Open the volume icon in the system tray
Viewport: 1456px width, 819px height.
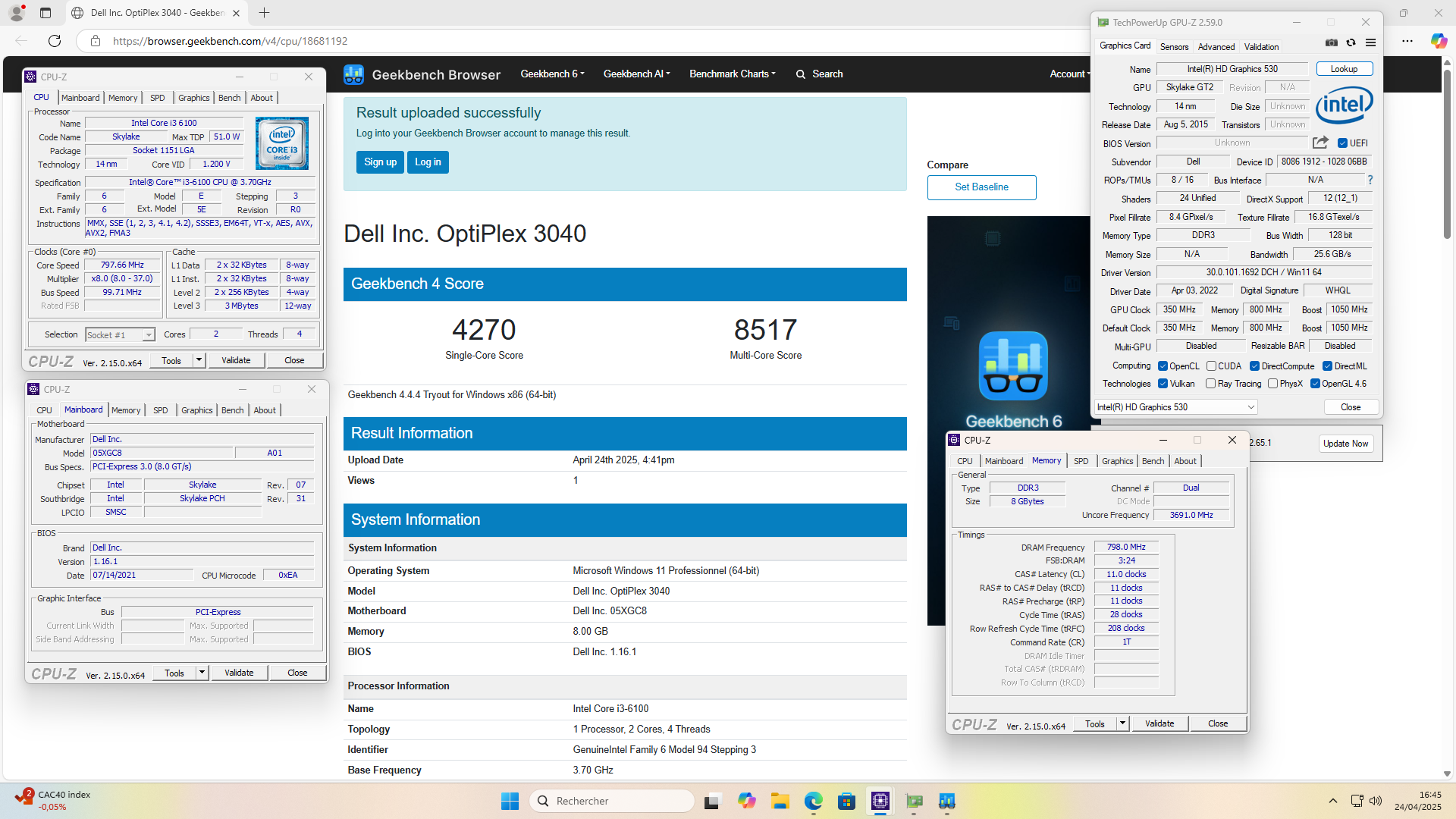1376,801
